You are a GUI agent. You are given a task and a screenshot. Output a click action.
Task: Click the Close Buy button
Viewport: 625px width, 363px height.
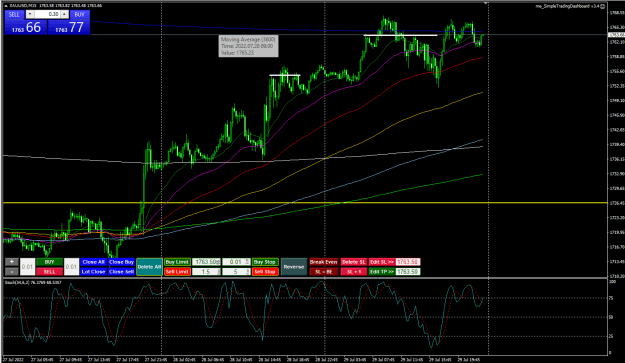pyautogui.click(x=122, y=262)
